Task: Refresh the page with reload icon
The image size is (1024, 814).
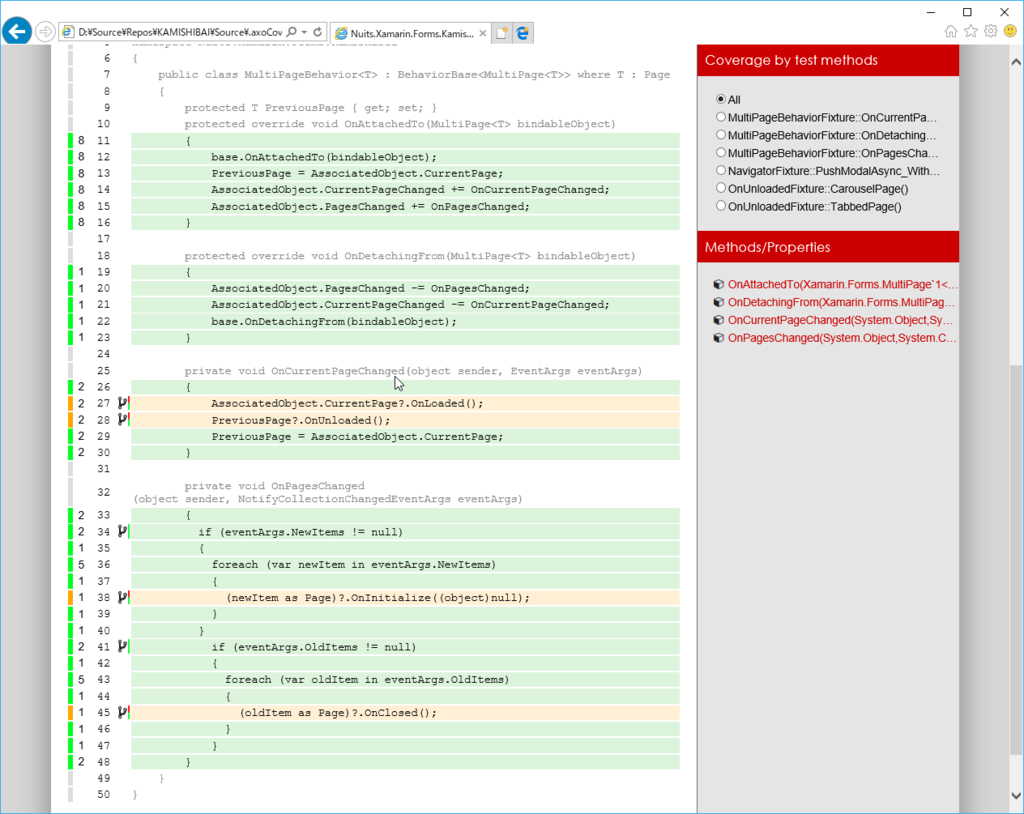Action: pyautogui.click(x=317, y=32)
